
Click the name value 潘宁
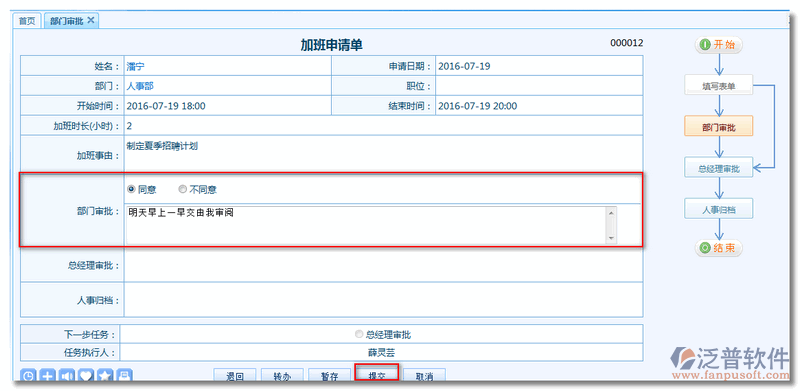click(x=136, y=66)
